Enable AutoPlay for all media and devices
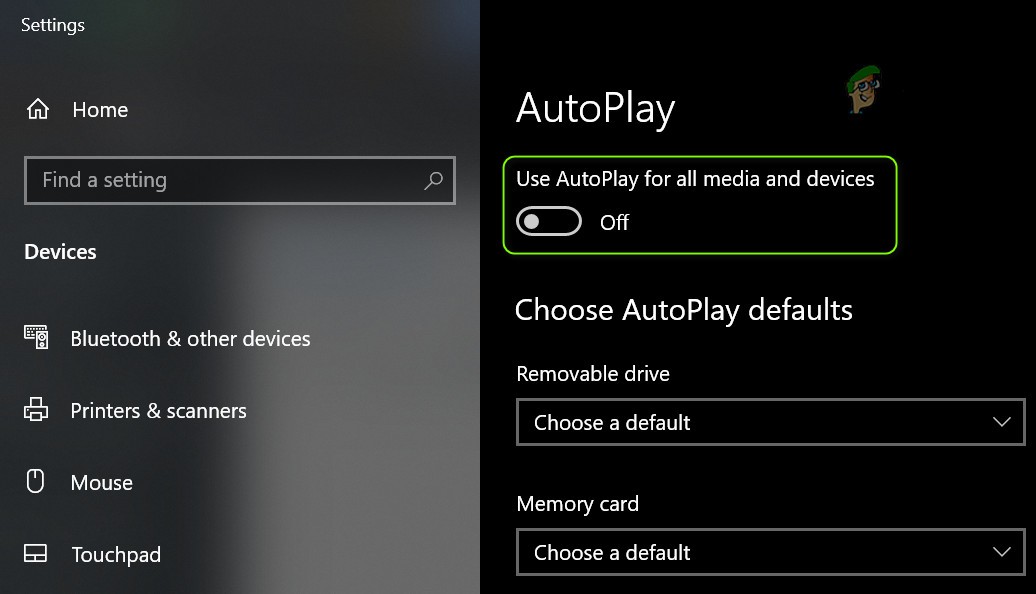This screenshot has width=1036, height=594. pos(548,222)
